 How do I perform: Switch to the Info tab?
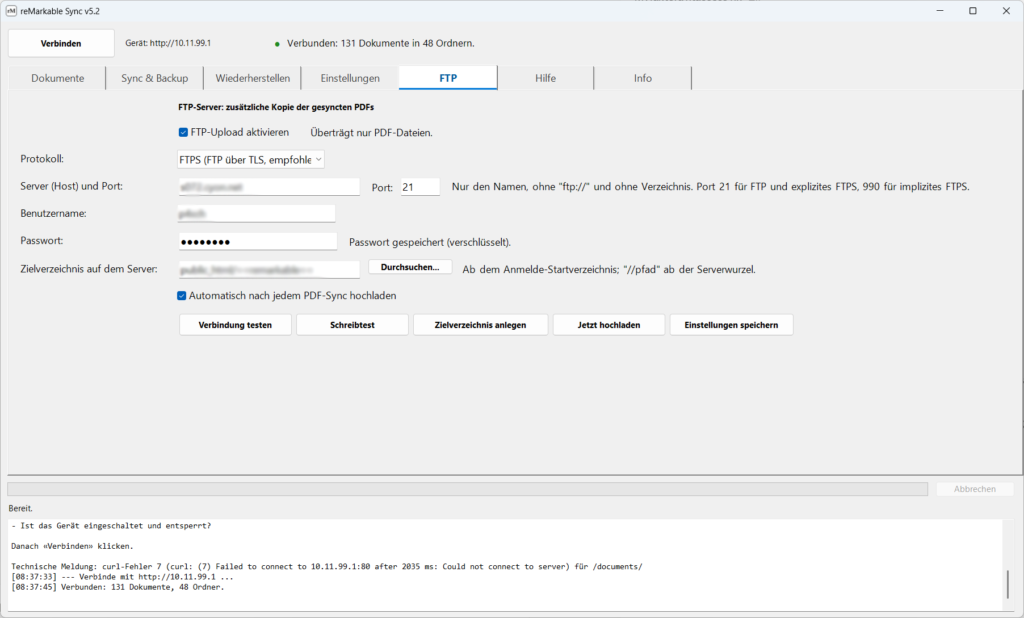point(643,78)
